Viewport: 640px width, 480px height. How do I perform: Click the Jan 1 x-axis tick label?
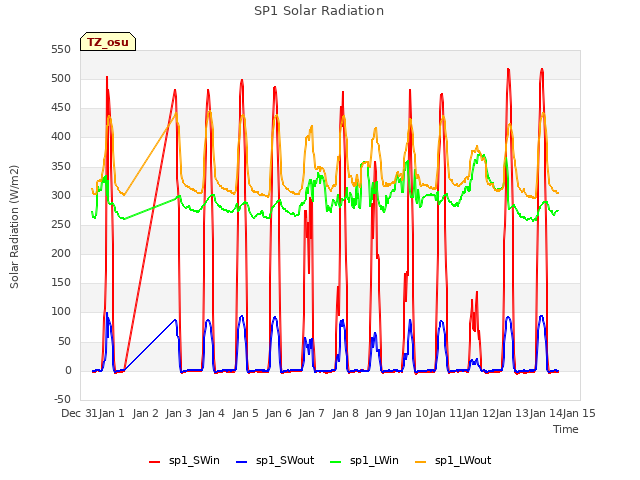point(112,413)
